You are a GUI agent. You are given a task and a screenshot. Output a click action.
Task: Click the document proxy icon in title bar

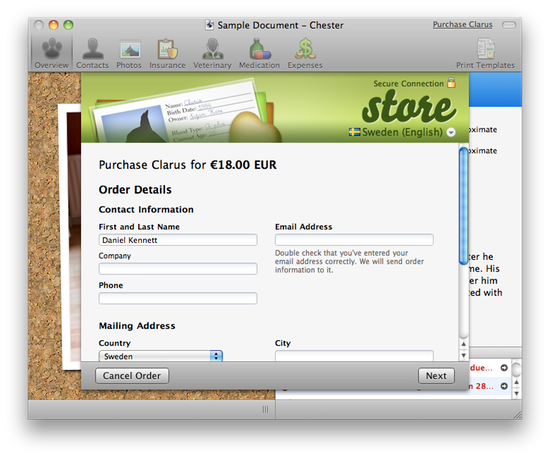tap(209, 25)
